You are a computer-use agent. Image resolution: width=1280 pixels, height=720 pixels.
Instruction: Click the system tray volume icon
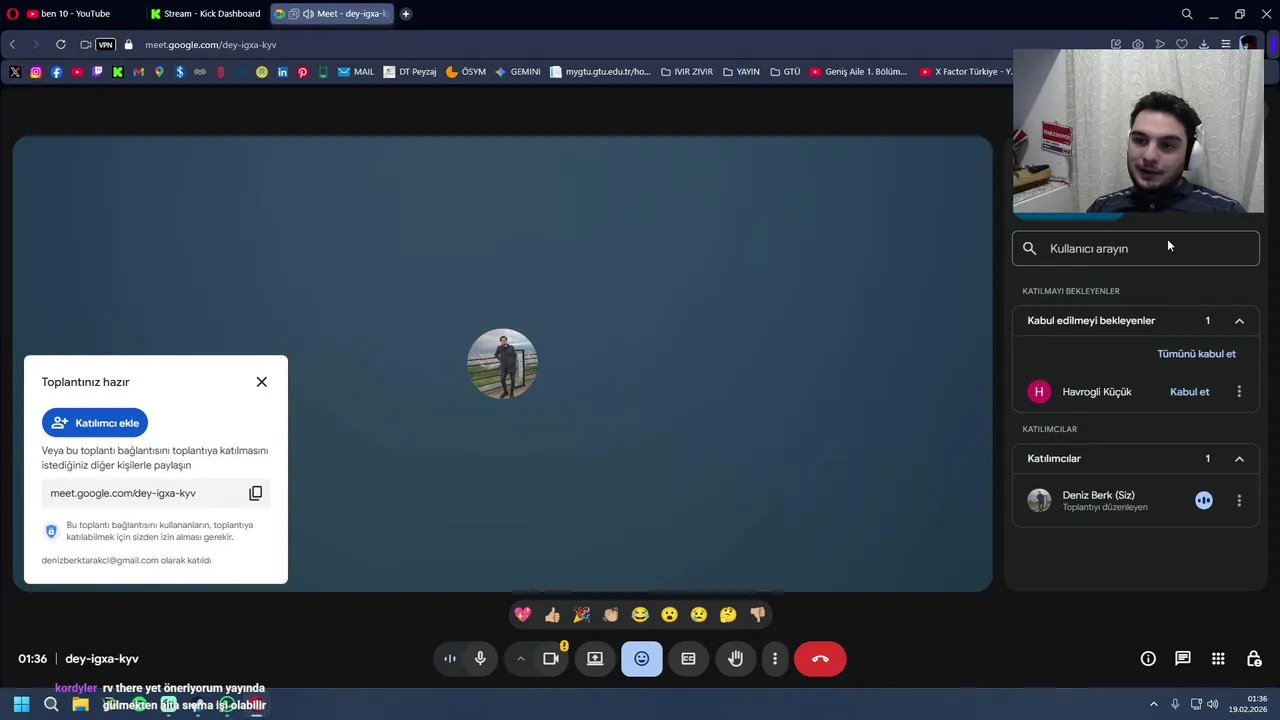1213,704
